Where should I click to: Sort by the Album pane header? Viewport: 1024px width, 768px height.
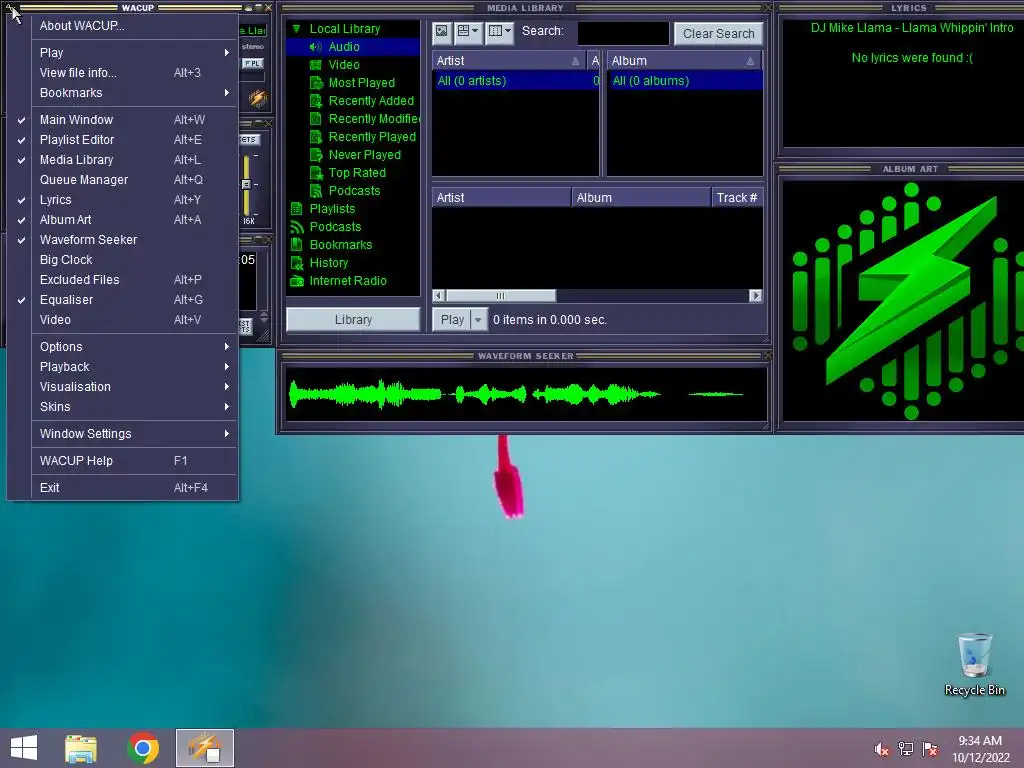tap(684, 61)
